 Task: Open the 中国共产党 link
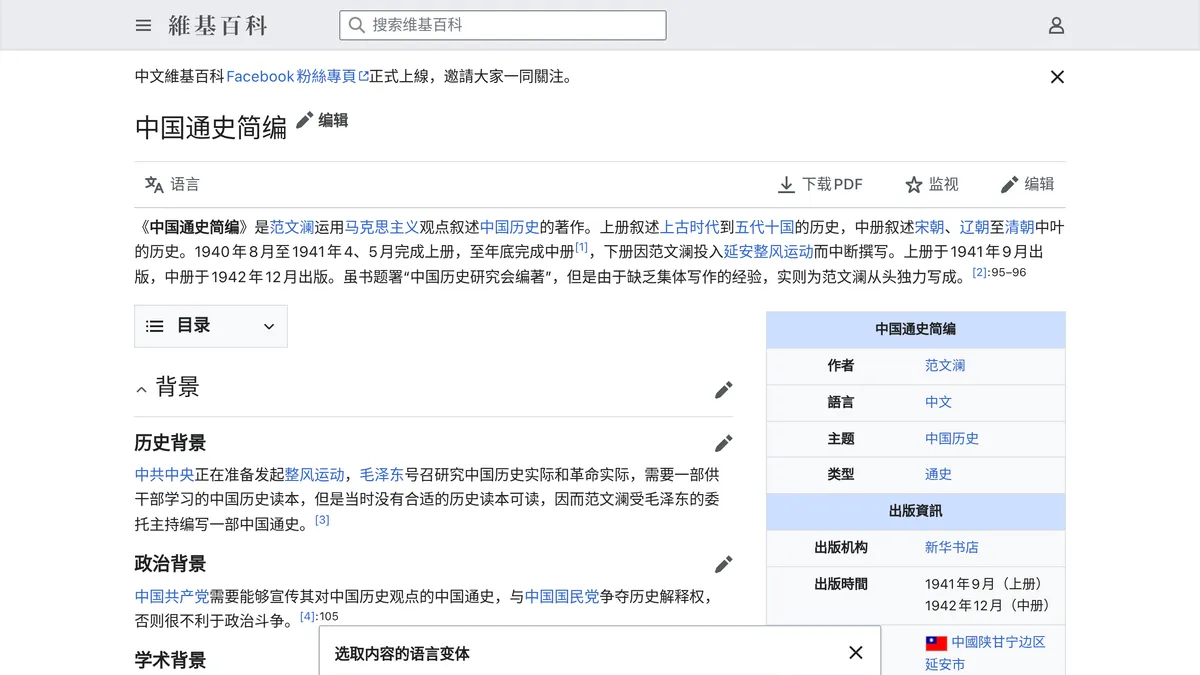click(x=172, y=596)
